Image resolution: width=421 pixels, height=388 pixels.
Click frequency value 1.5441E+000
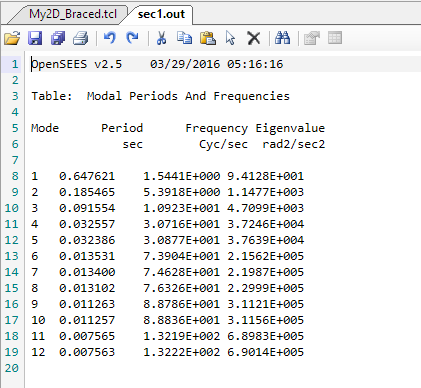(182, 176)
